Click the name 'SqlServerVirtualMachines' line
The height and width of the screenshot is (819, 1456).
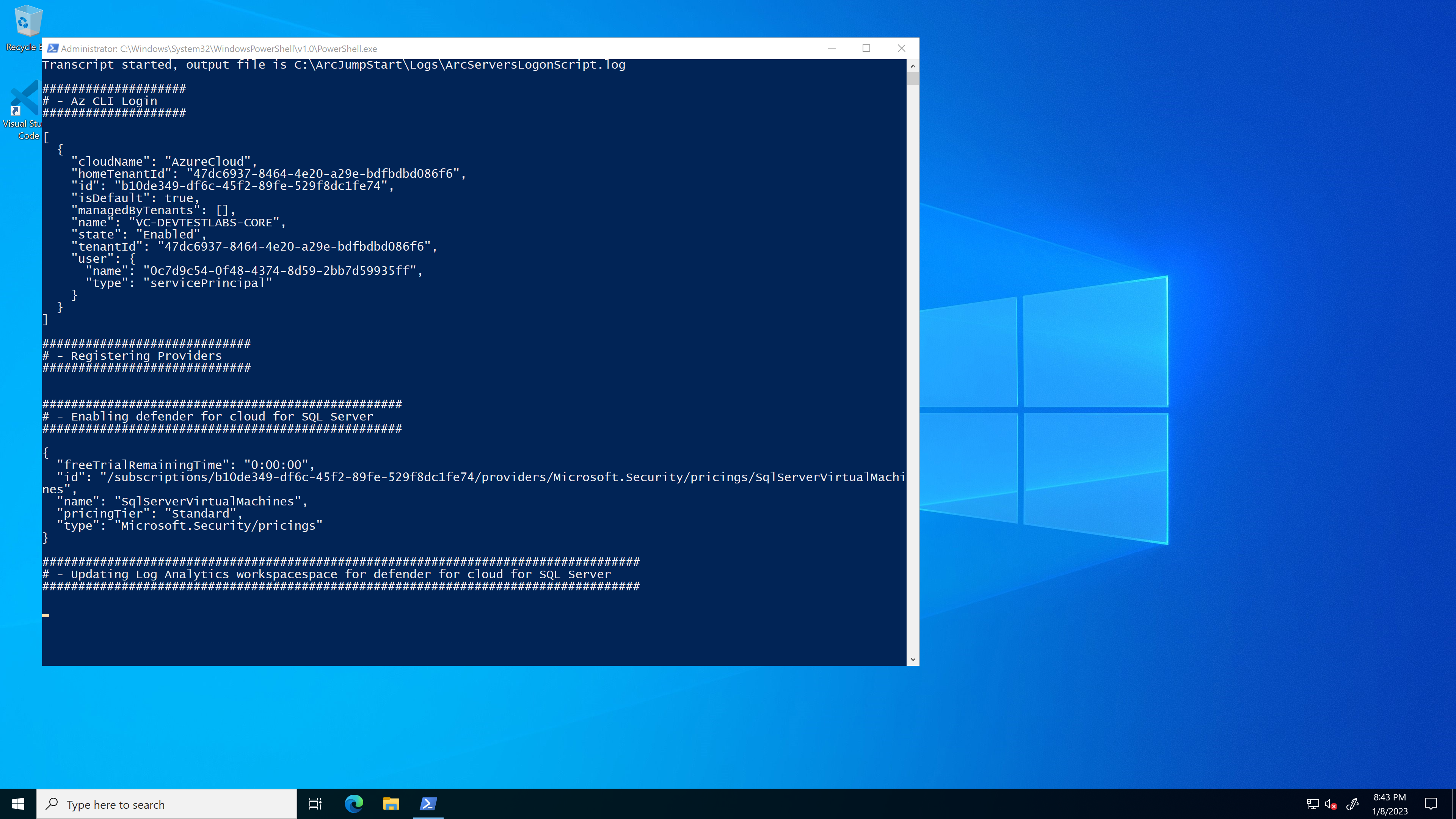point(182,502)
